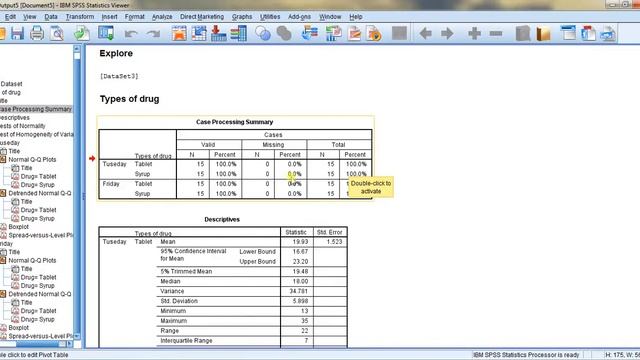Click the Print icon in toolbar
This screenshot has width=640, height=360.
coord(37,33)
